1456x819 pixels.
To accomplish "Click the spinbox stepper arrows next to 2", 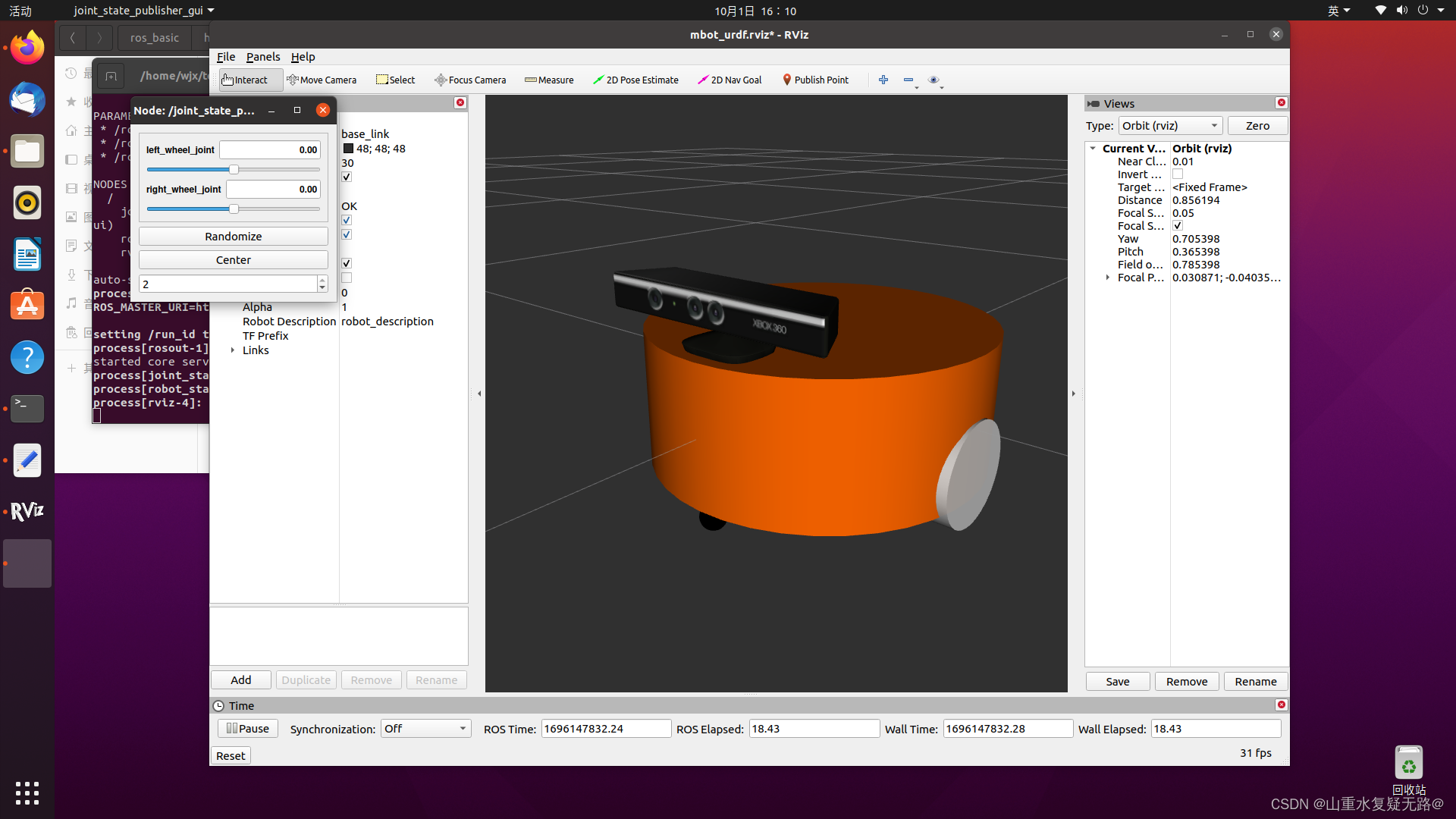I will (x=322, y=284).
